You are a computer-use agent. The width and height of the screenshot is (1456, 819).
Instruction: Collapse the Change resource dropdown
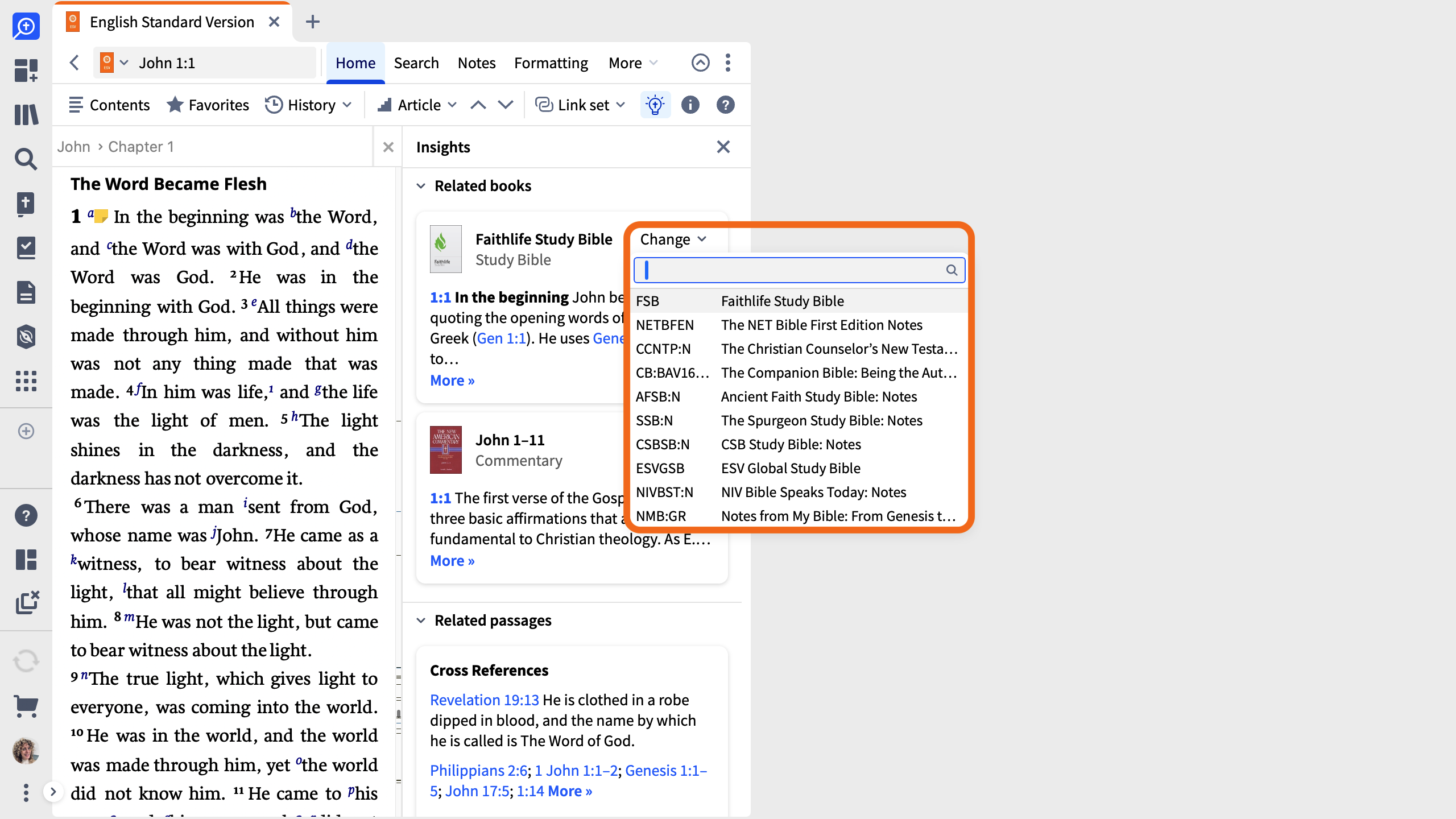click(673, 239)
